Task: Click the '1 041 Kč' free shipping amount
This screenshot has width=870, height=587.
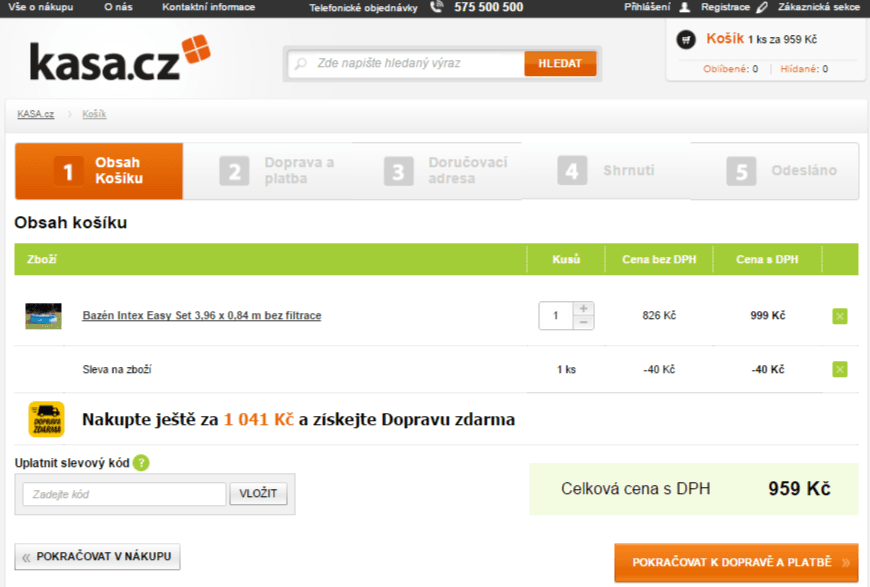Action: point(259,419)
